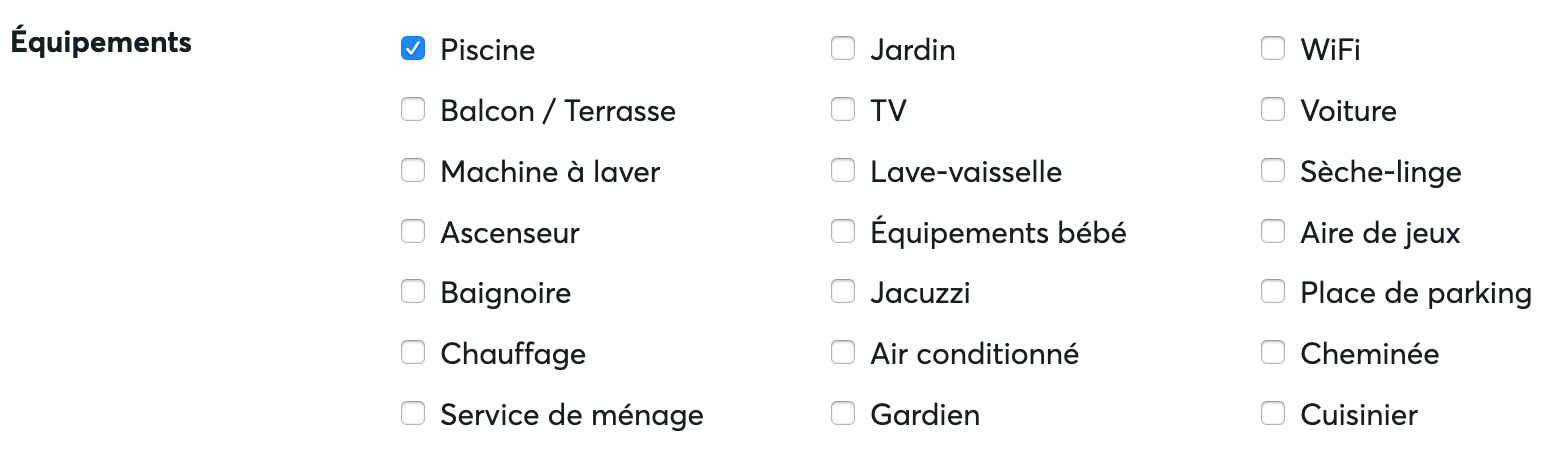Tick the Place de parking checkbox
This screenshot has height=462, width=1558.
[1273, 292]
